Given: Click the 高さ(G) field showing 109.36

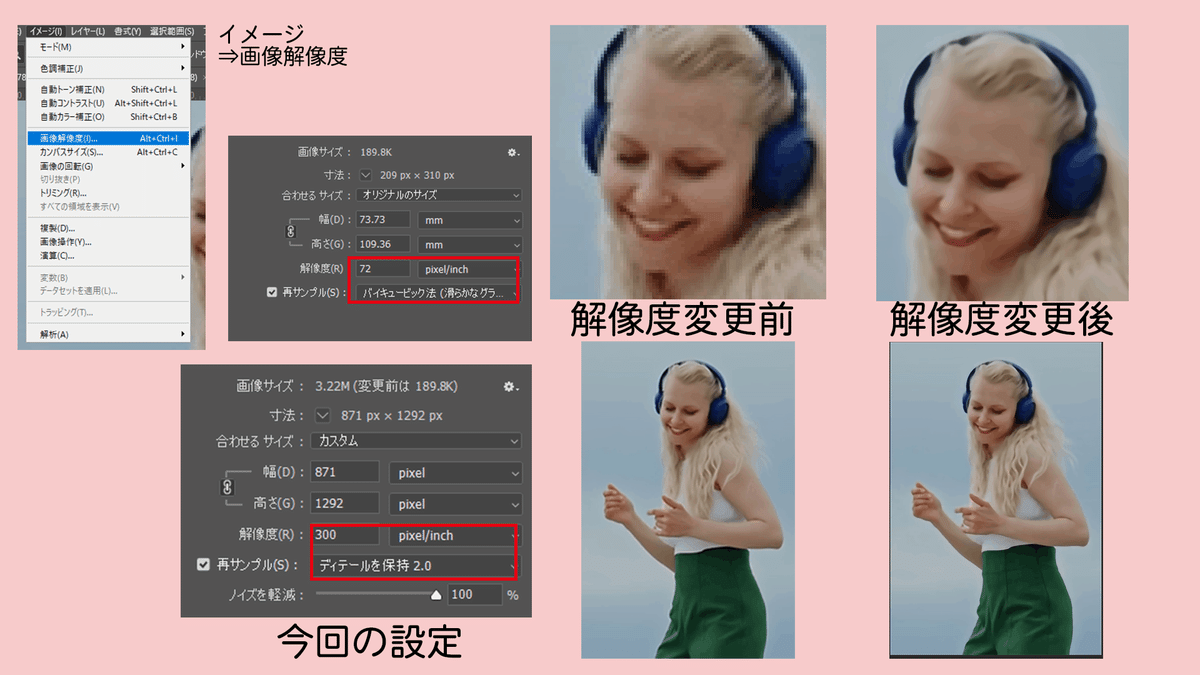Looking at the screenshot, I should click(x=383, y=244).
